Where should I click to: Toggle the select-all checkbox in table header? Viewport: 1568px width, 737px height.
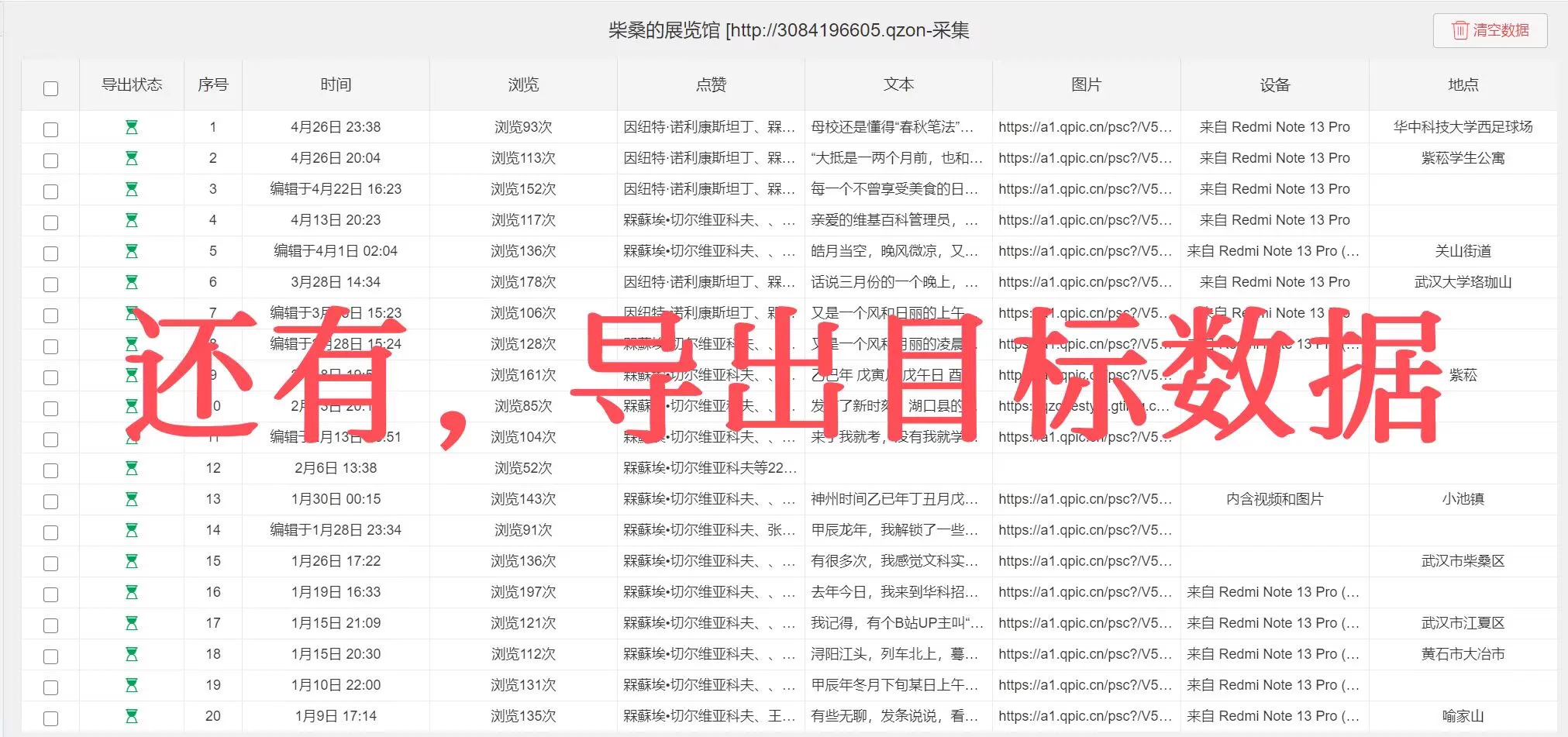(50, 88)
